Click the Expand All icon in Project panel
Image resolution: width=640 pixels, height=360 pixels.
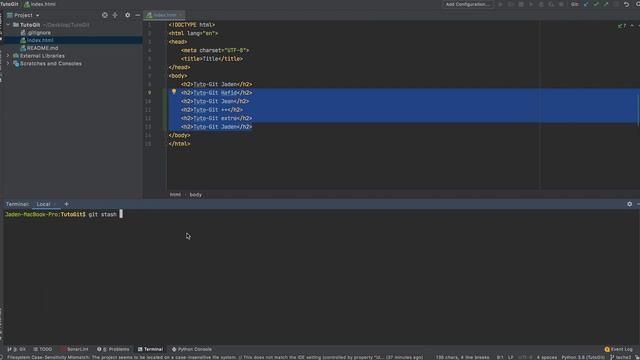pyautogui.click(x=115, y=15)
